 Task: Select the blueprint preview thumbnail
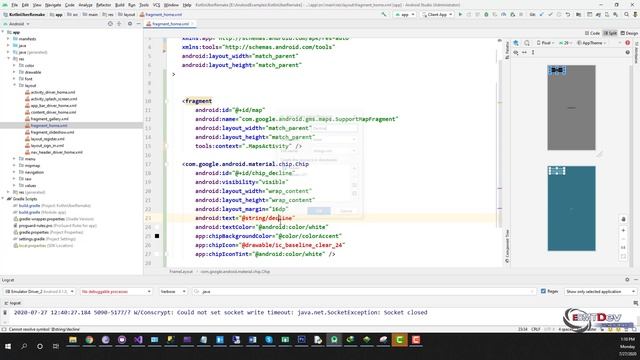coord(571,209)
